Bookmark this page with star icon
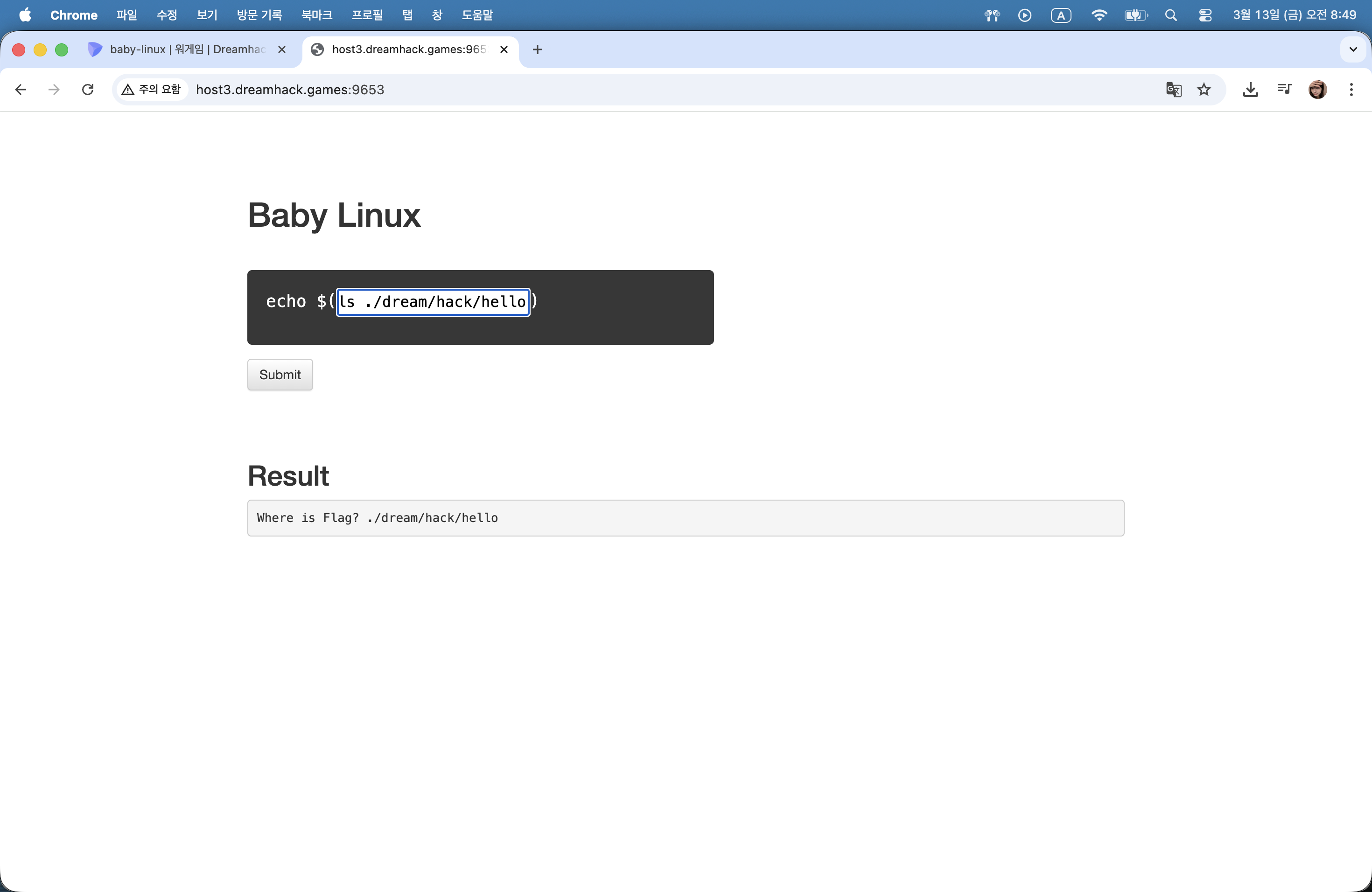The height and width of the screenshot is (892, 1372). point(1204,89)
